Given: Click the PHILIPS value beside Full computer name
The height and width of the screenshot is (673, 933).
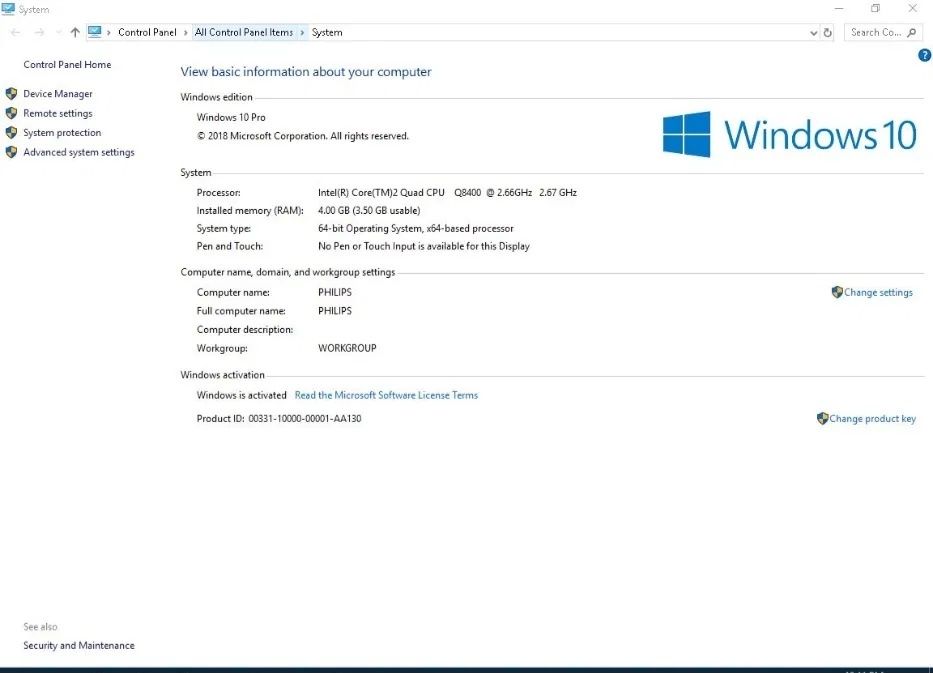Looking at the screenshot, I should point(334,311).
